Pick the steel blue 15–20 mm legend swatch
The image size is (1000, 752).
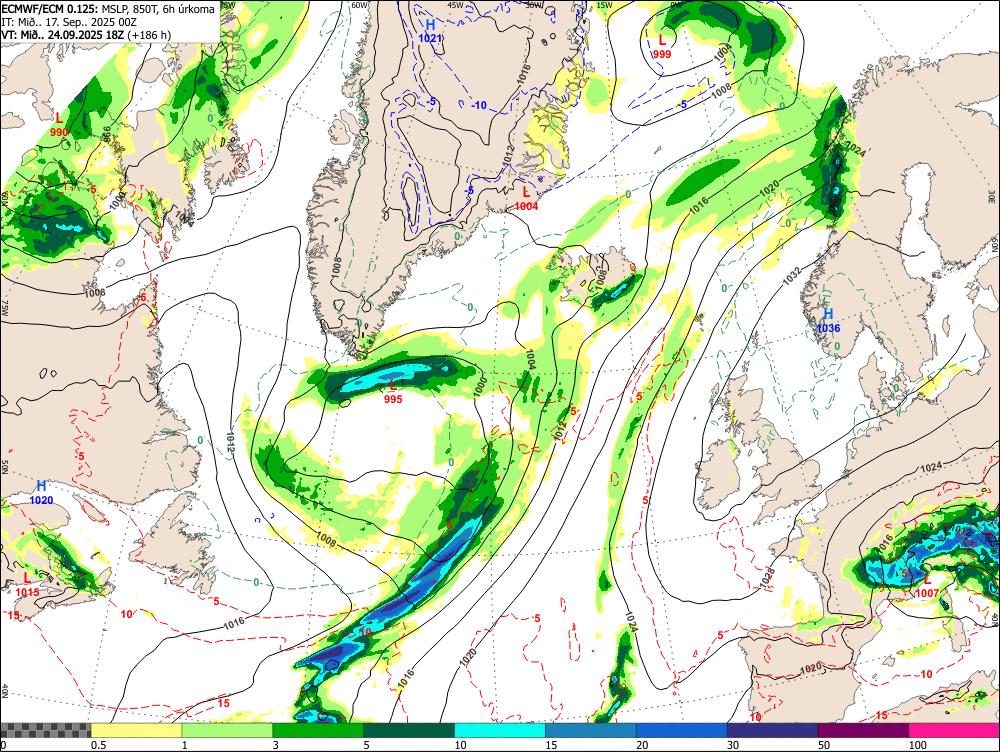point(591,730)
